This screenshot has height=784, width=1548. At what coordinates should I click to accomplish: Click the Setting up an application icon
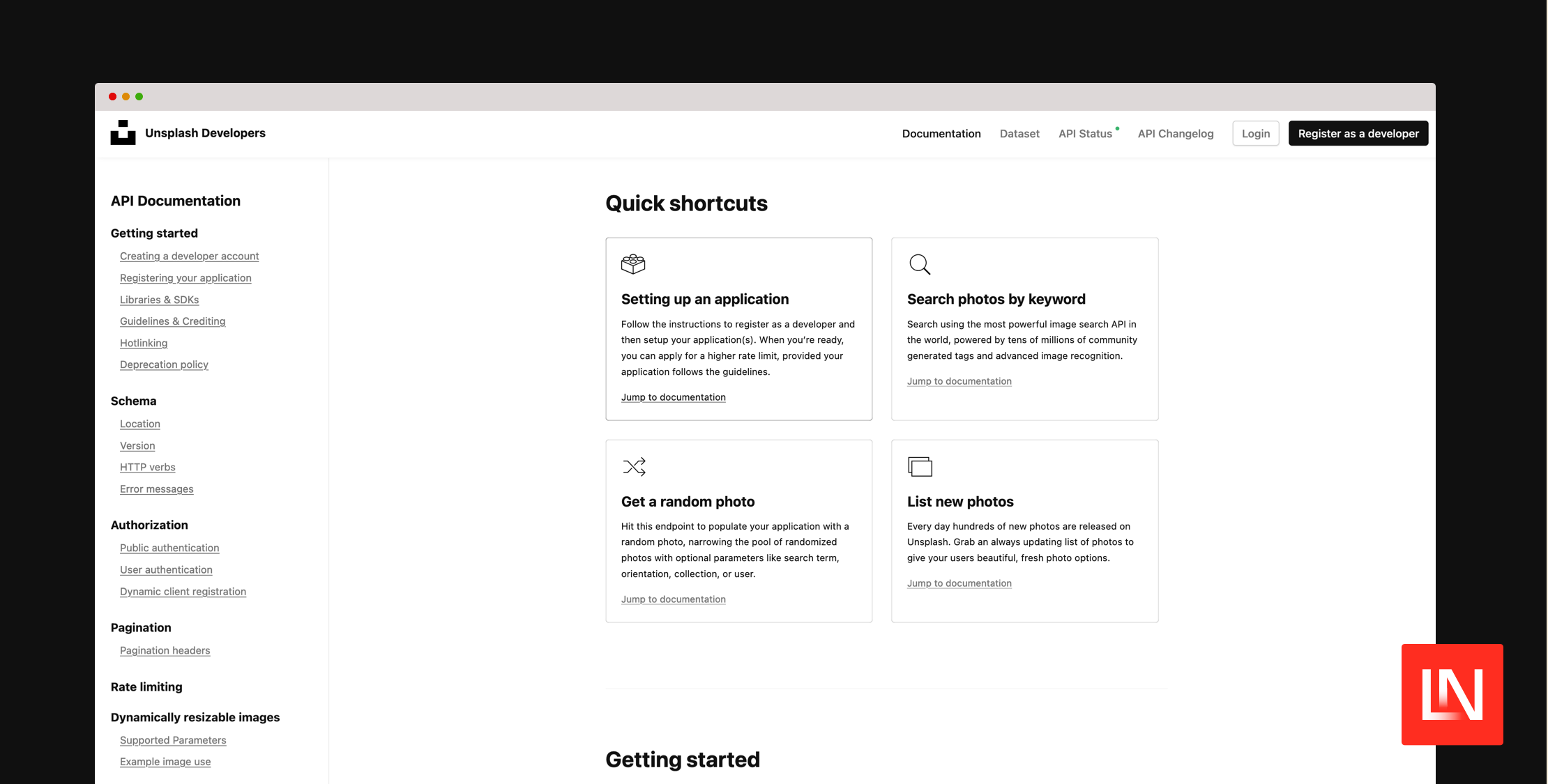click(x=633, y=264)
